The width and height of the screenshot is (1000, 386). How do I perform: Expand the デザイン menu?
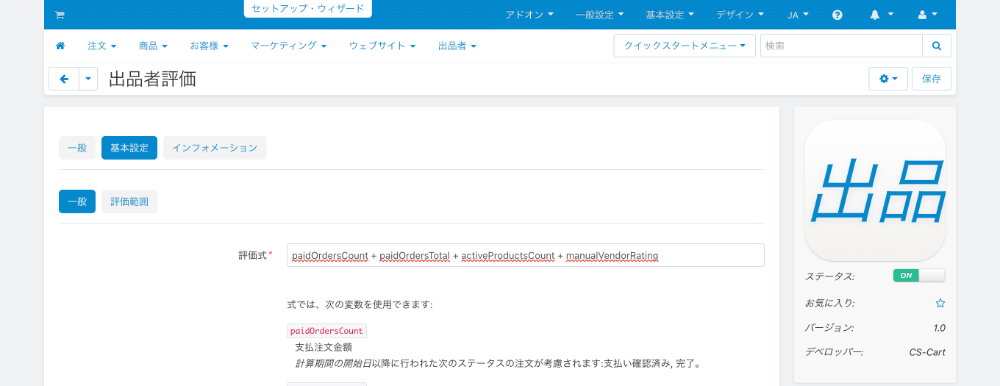tap(740, 15)
